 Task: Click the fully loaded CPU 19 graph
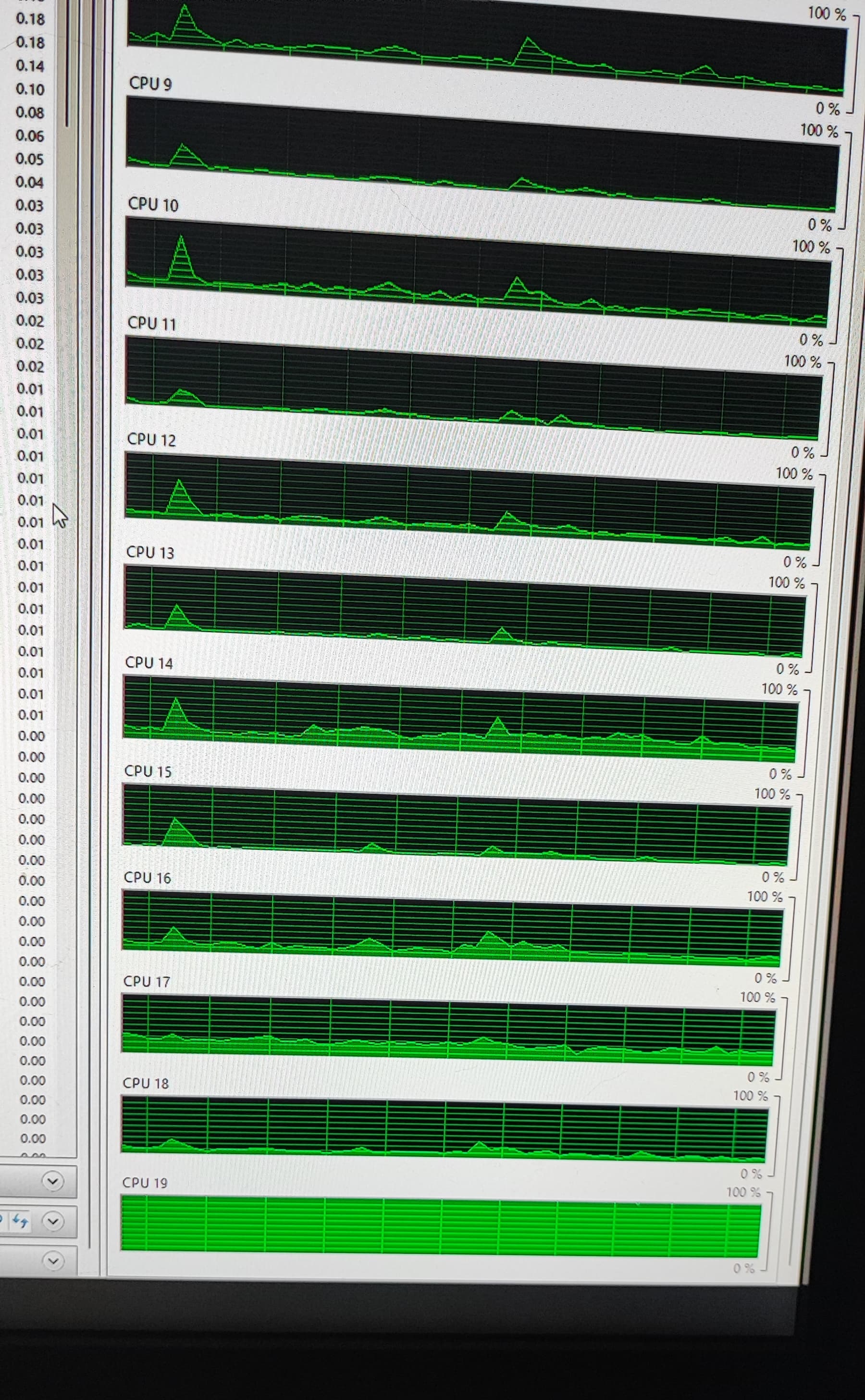coord(442,1226)
